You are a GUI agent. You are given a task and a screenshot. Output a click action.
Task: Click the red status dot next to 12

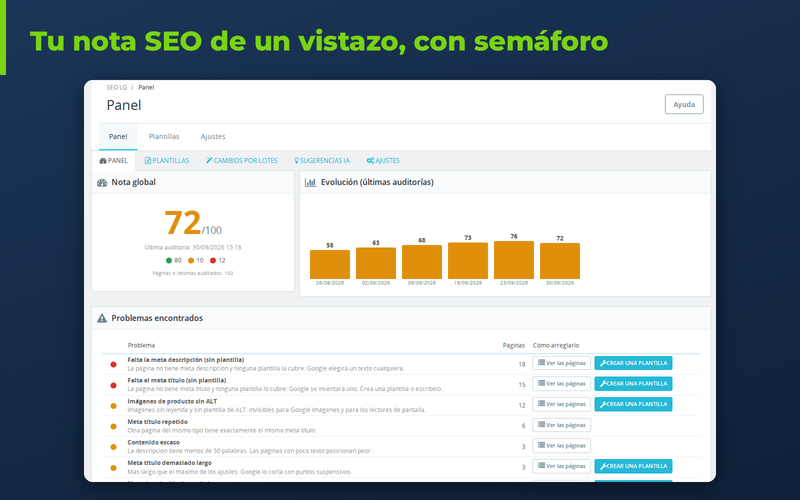coord(213,260)
